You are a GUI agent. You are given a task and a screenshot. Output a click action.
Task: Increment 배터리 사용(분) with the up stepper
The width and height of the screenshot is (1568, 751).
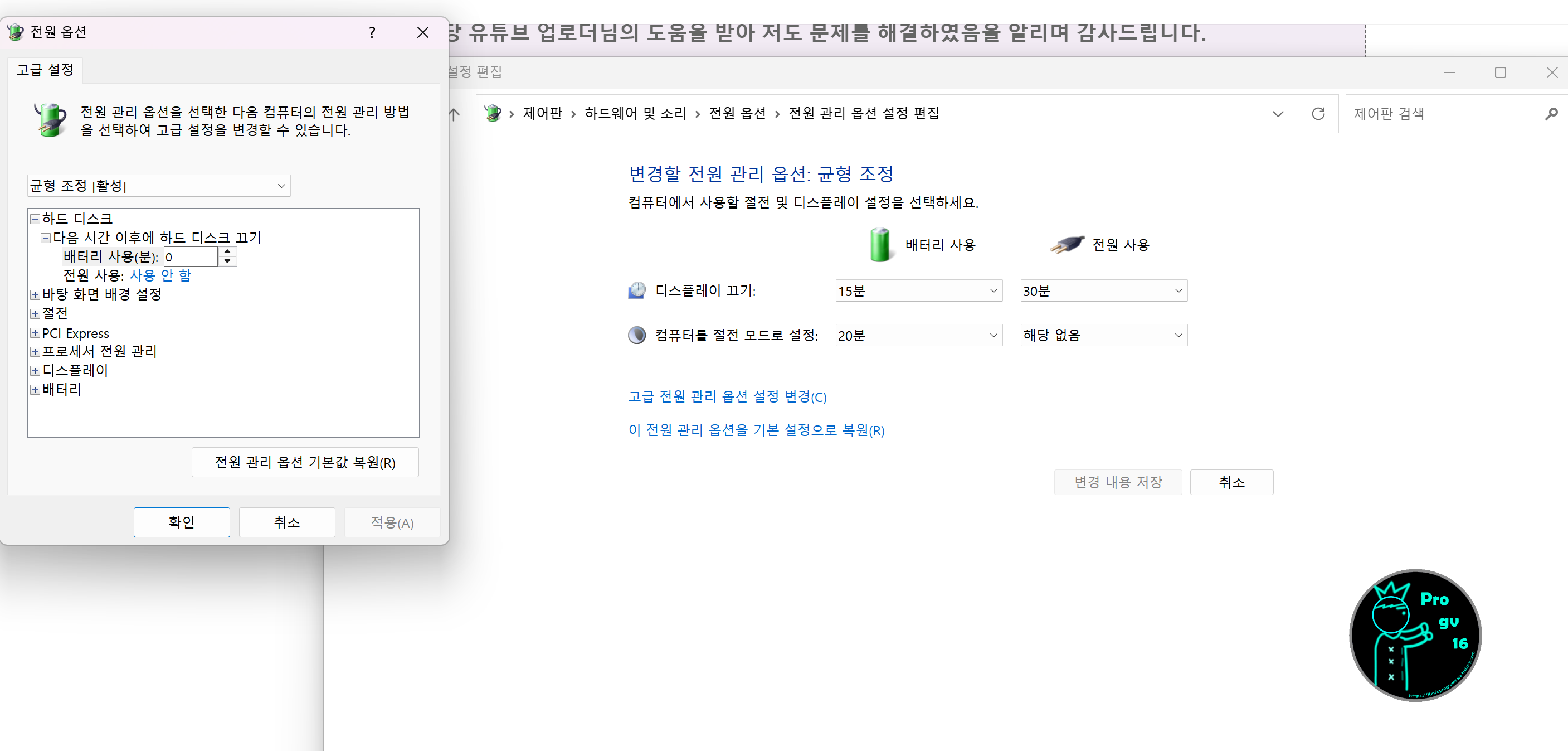[x=227, y=251]
